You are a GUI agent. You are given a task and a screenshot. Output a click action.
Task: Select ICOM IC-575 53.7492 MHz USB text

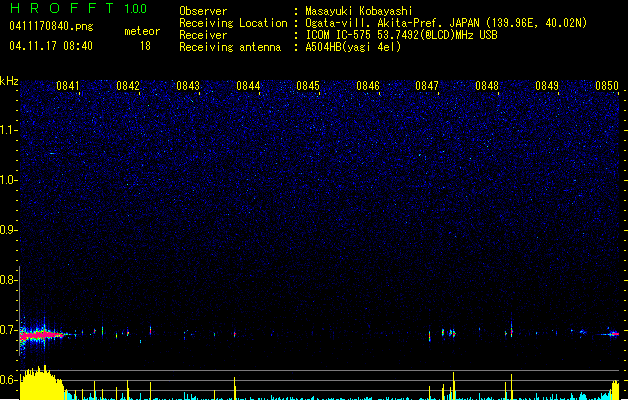(x=402, y=35)
